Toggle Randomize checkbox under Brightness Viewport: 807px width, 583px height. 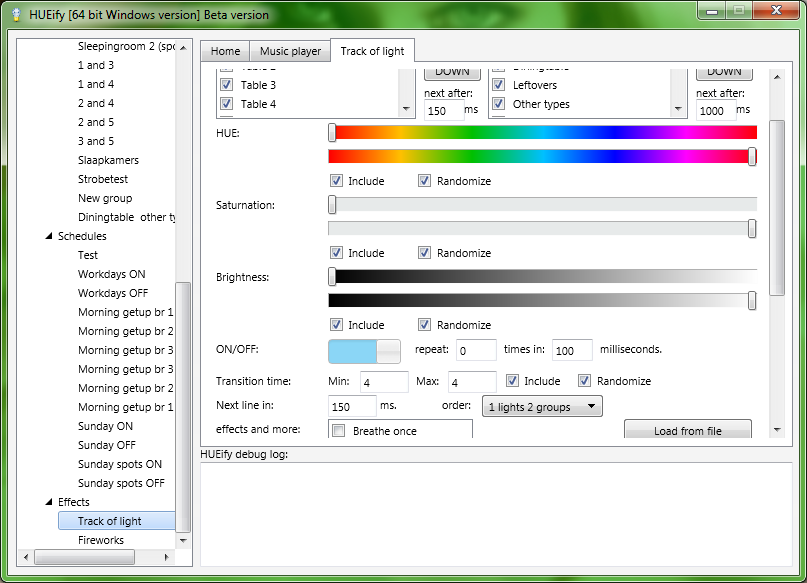click(424, 325)
